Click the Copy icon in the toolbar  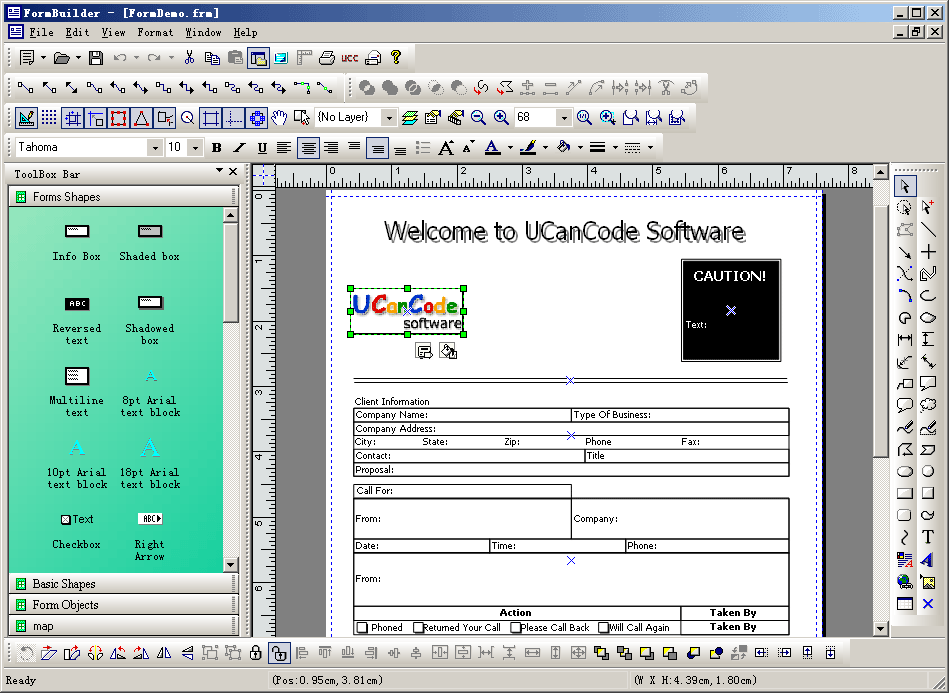tap(212, 58)
